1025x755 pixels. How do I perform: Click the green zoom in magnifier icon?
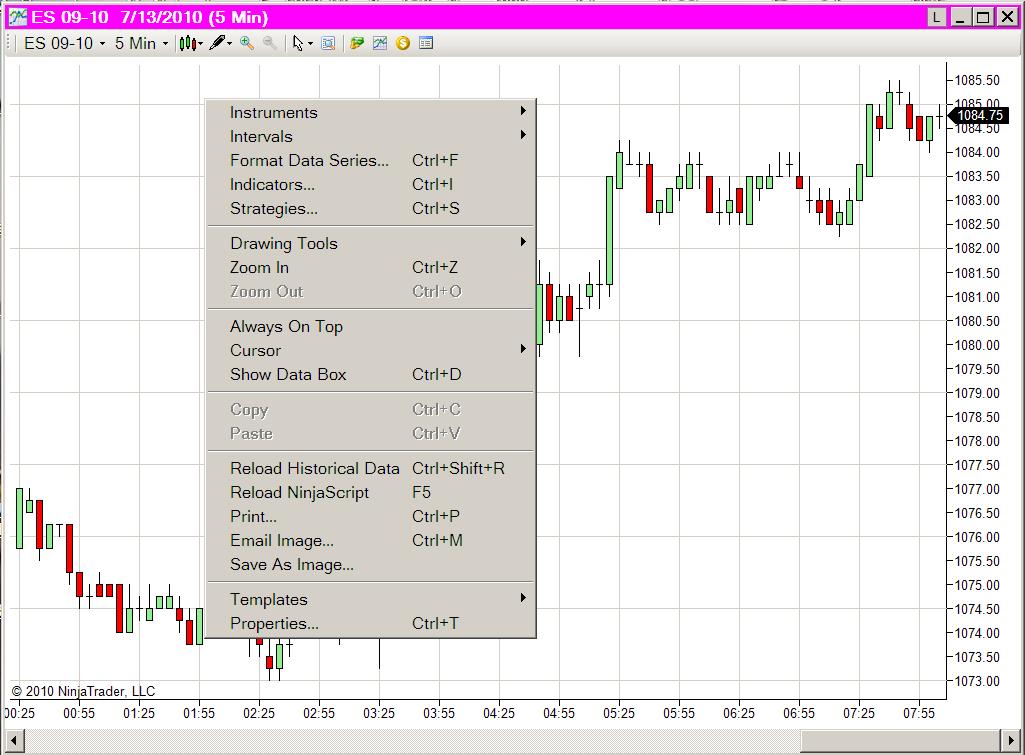(247, 43)
